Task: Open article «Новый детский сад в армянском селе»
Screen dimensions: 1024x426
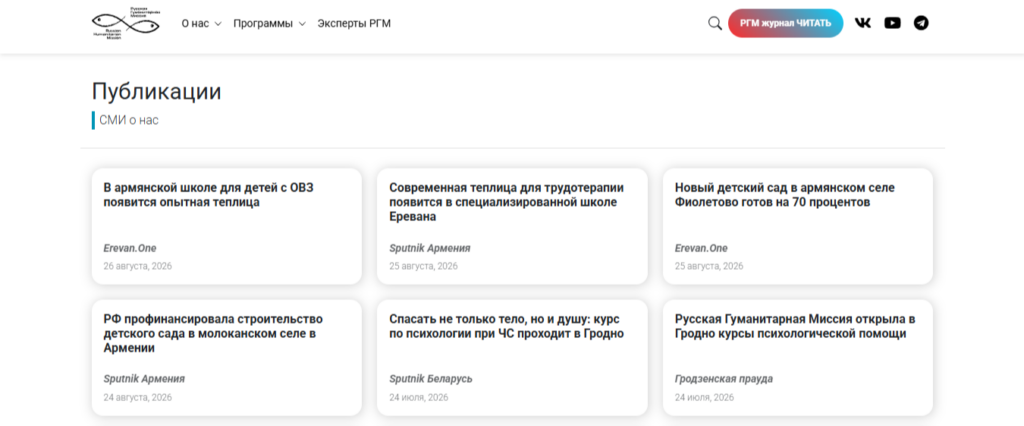Action: (x=785, y=195)
